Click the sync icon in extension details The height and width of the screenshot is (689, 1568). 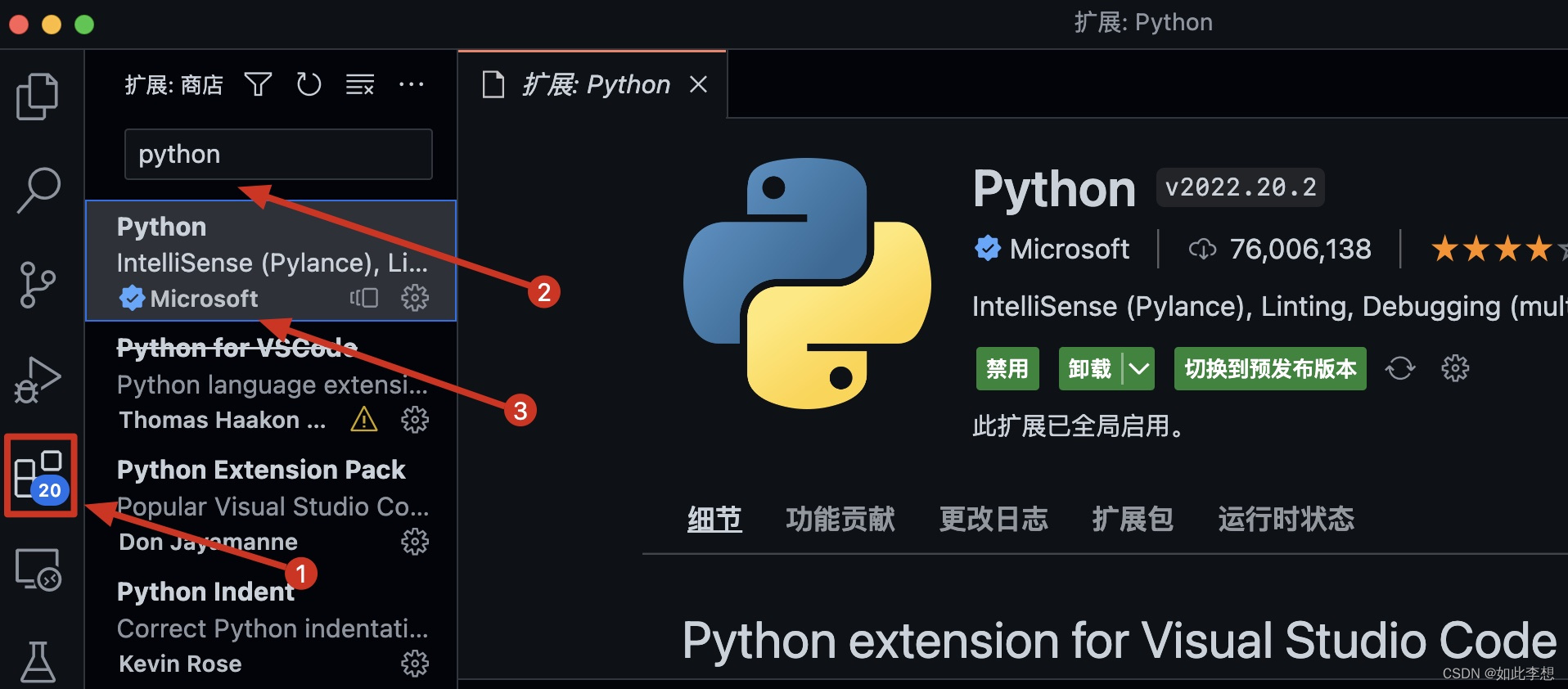pyautogui.click(x=1400, y=368)
